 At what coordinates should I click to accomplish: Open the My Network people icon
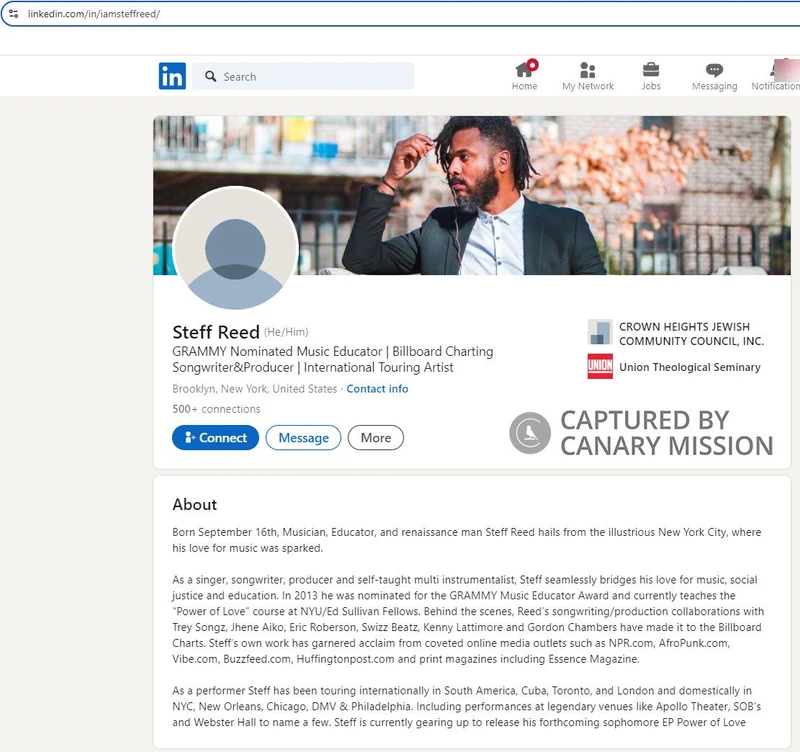click(x=588, y=69)
